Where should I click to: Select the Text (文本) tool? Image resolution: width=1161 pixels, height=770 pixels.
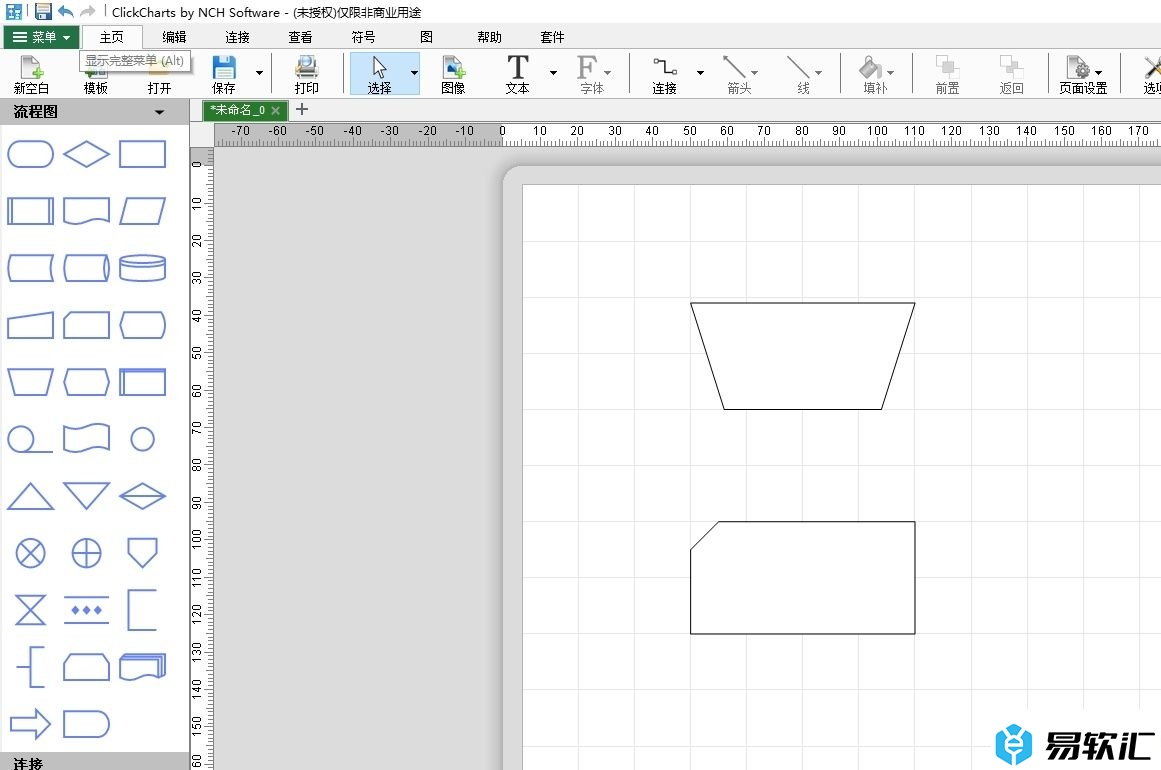coord(518,74)
